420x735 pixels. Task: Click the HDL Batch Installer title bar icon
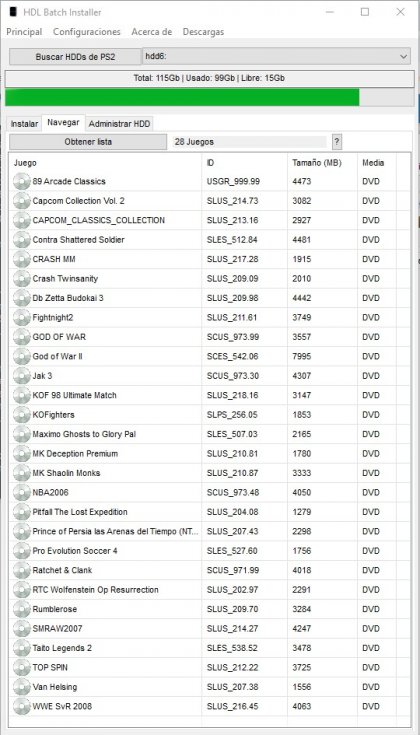click(x=12, y=12)
